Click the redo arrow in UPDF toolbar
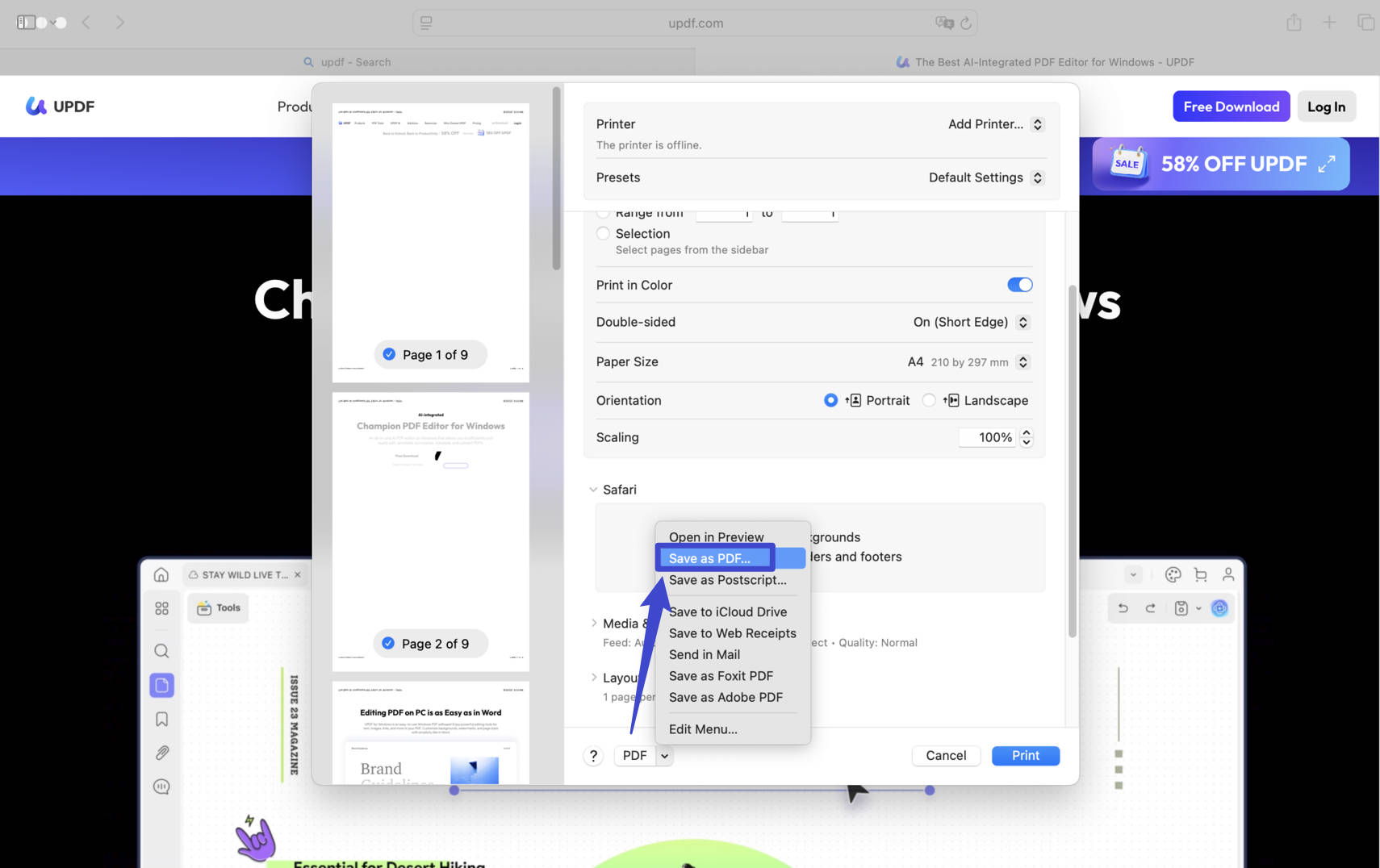 coord(1151,608)
